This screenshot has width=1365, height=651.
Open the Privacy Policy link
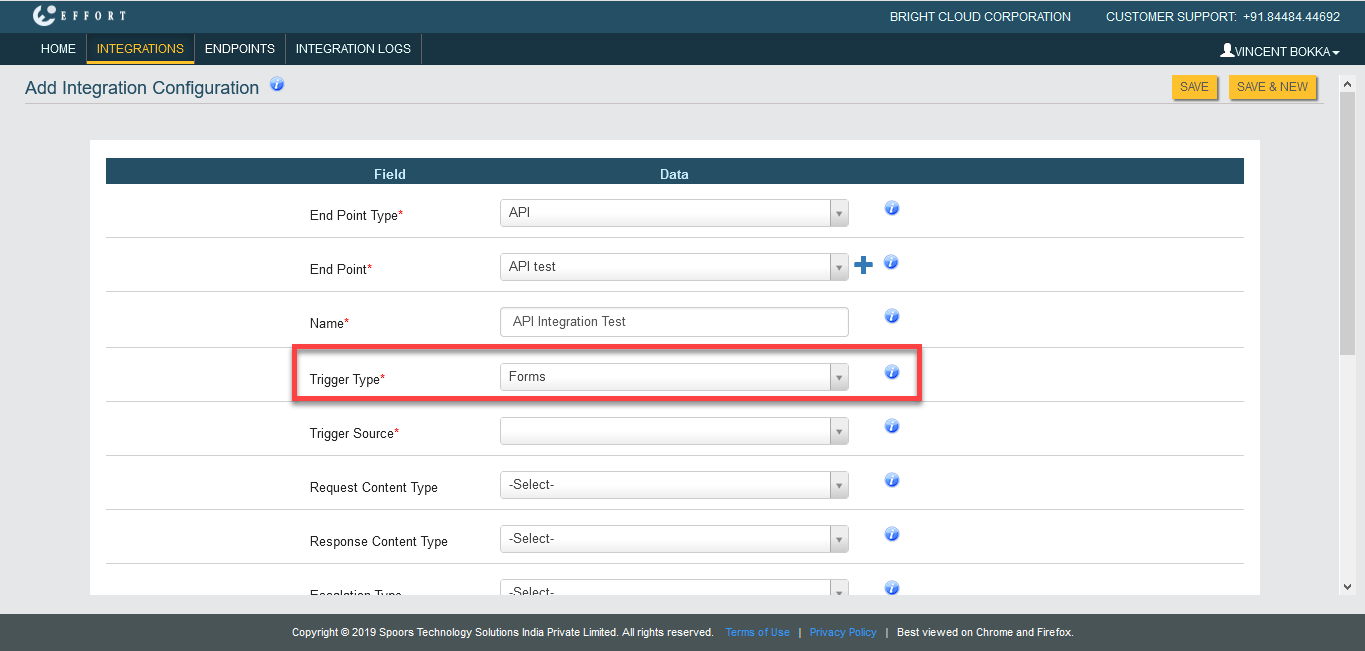pyautogui.click(x=842, y=632)
